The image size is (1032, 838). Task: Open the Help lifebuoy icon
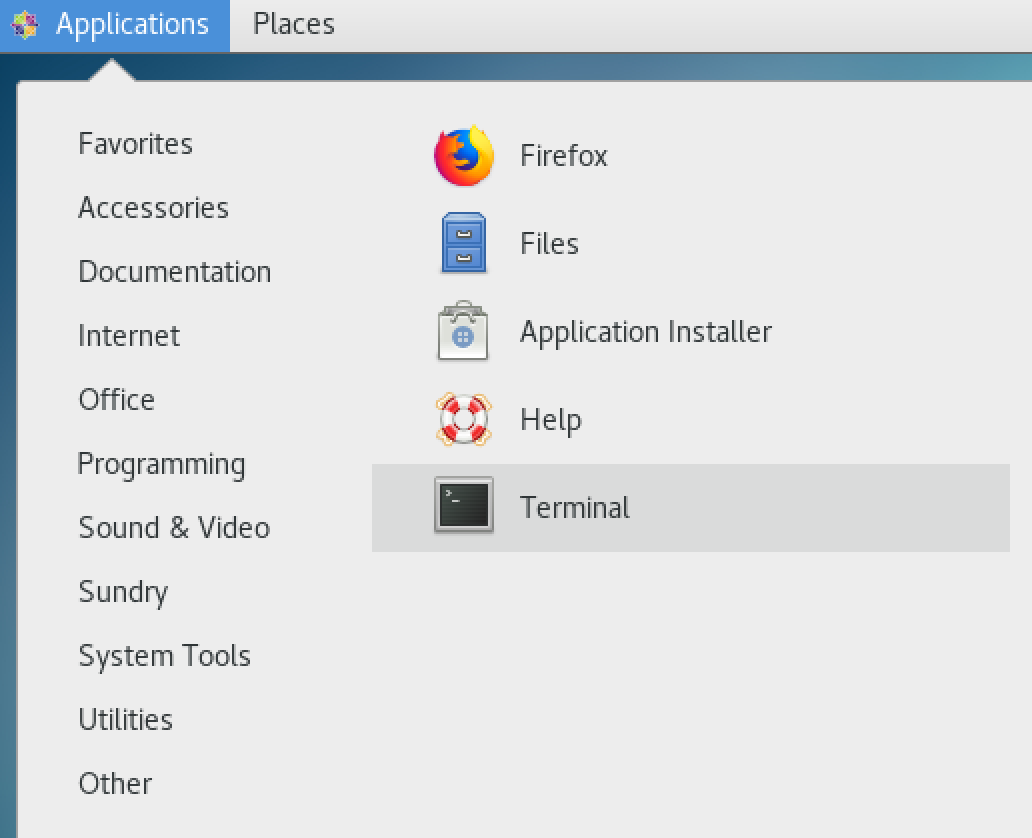click(x=464, y=419)
